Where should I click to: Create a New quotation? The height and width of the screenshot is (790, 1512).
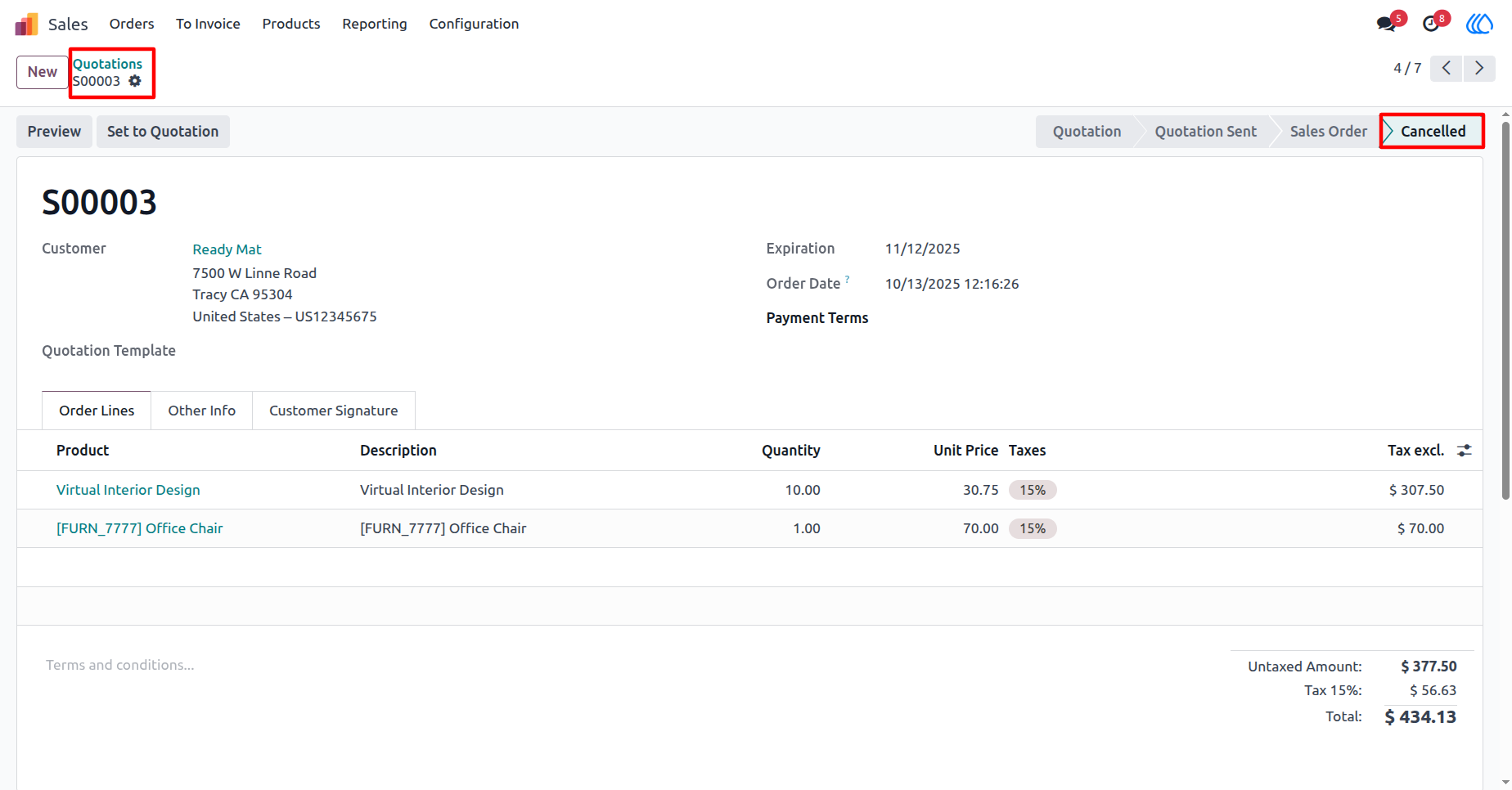click(43, 72)
